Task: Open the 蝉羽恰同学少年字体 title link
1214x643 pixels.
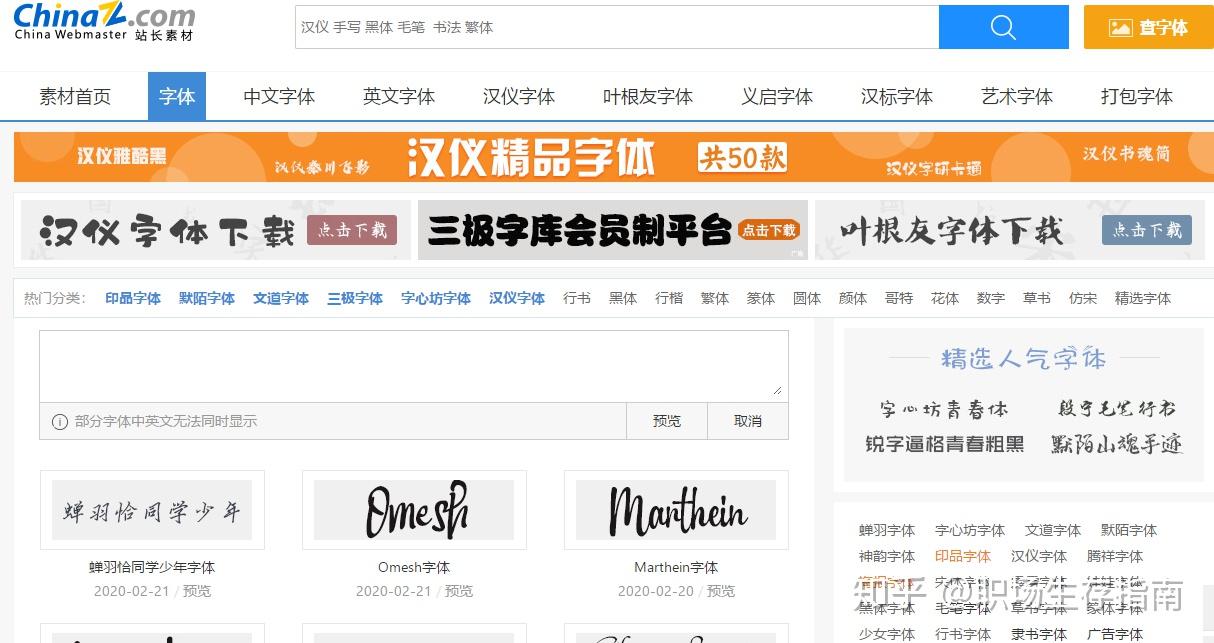Action: [x=152, y=567]
